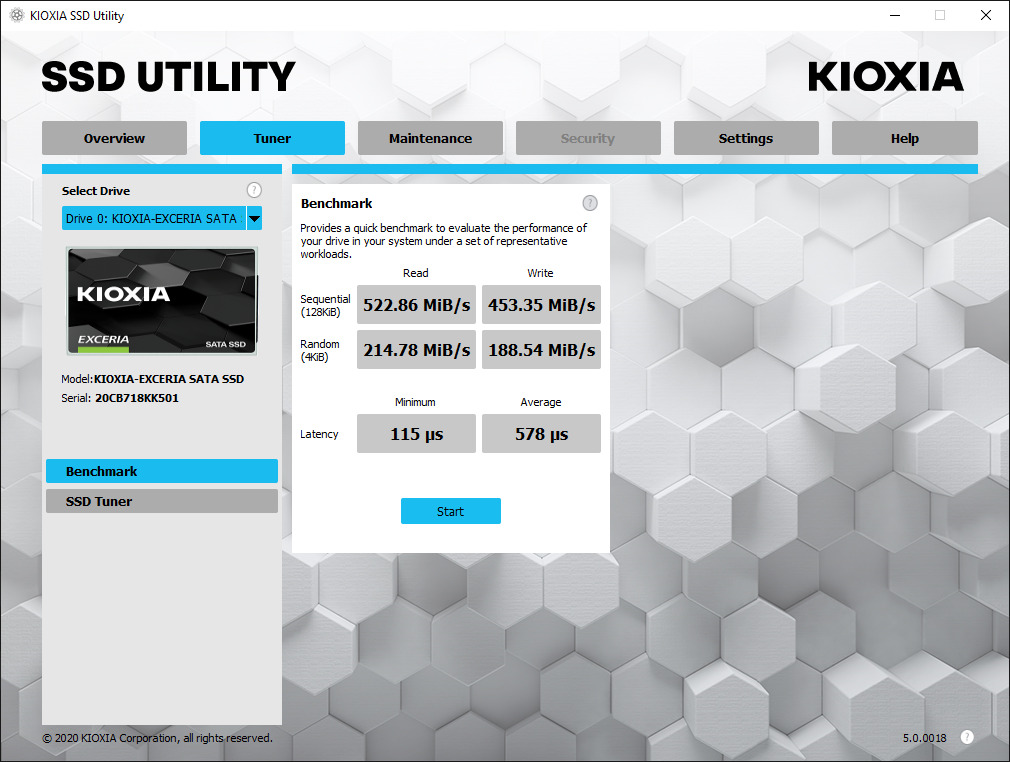Click the Sequential Read 522.86 MiB/s result
Viewport: 1010px width, 762px height.
point(416,304)
